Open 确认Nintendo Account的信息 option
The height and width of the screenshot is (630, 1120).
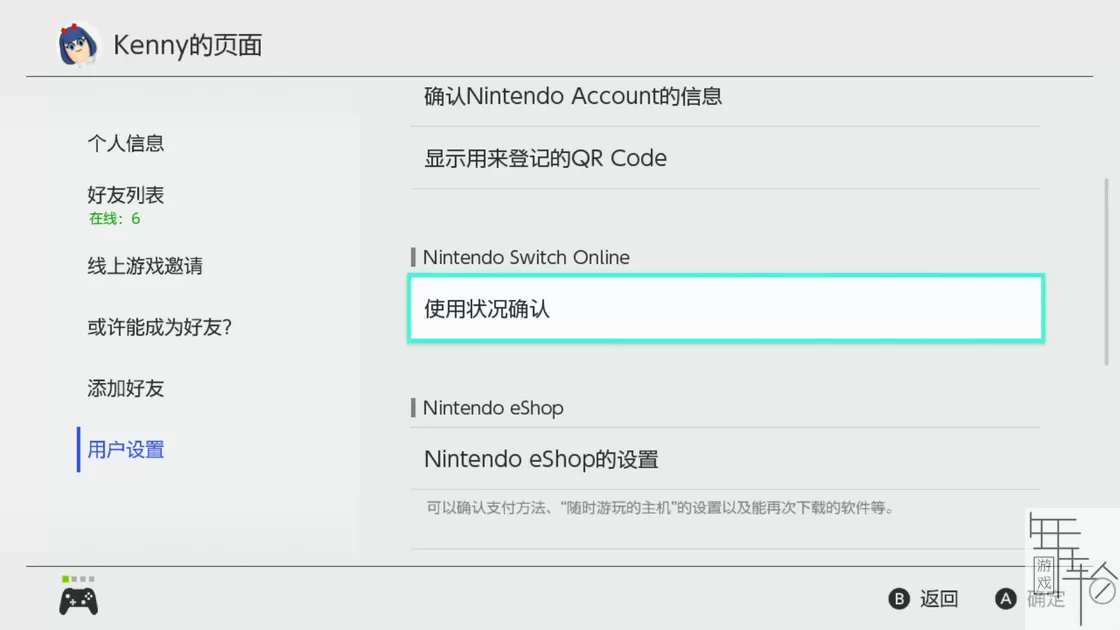pyautogui.click(x=725, y=96)
